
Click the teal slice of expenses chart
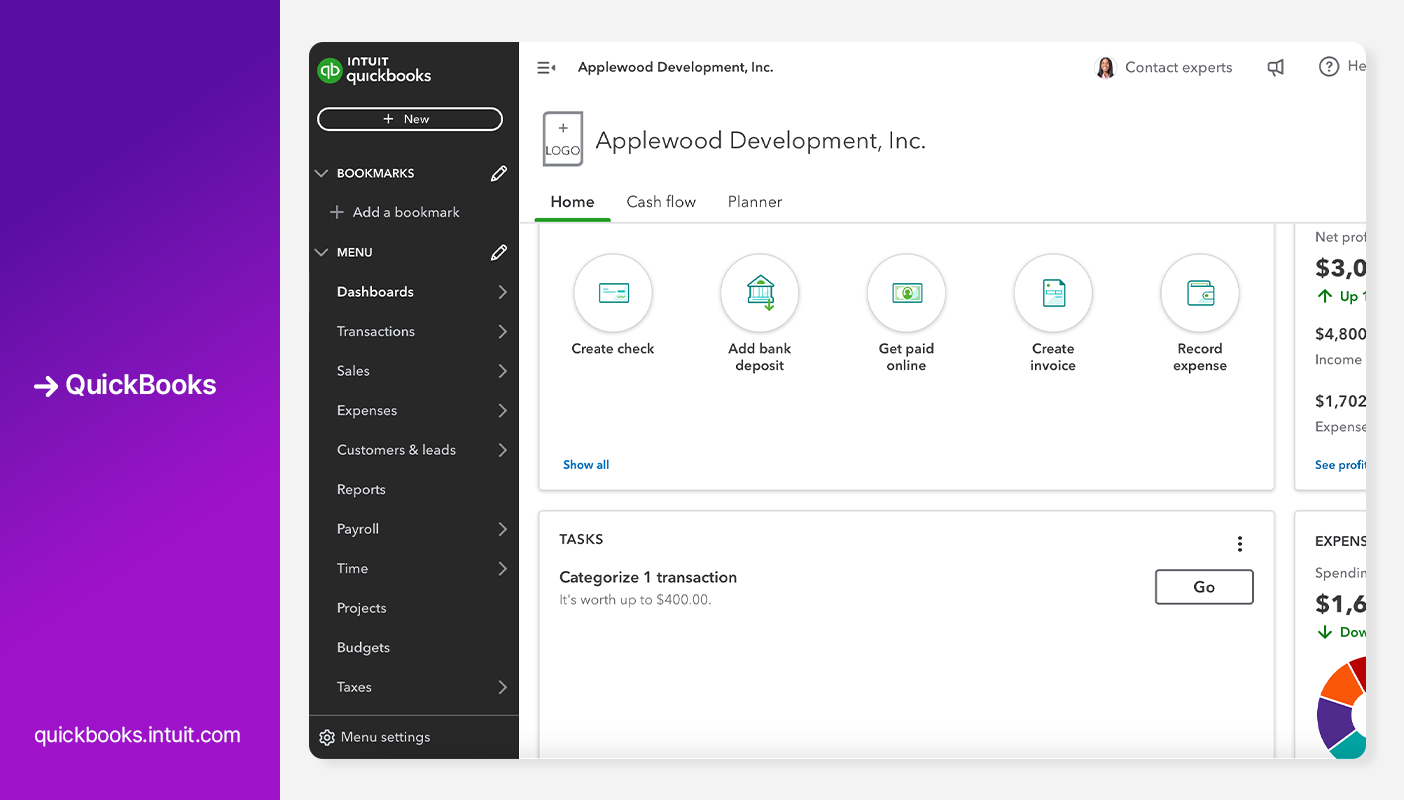[1349, 744]
